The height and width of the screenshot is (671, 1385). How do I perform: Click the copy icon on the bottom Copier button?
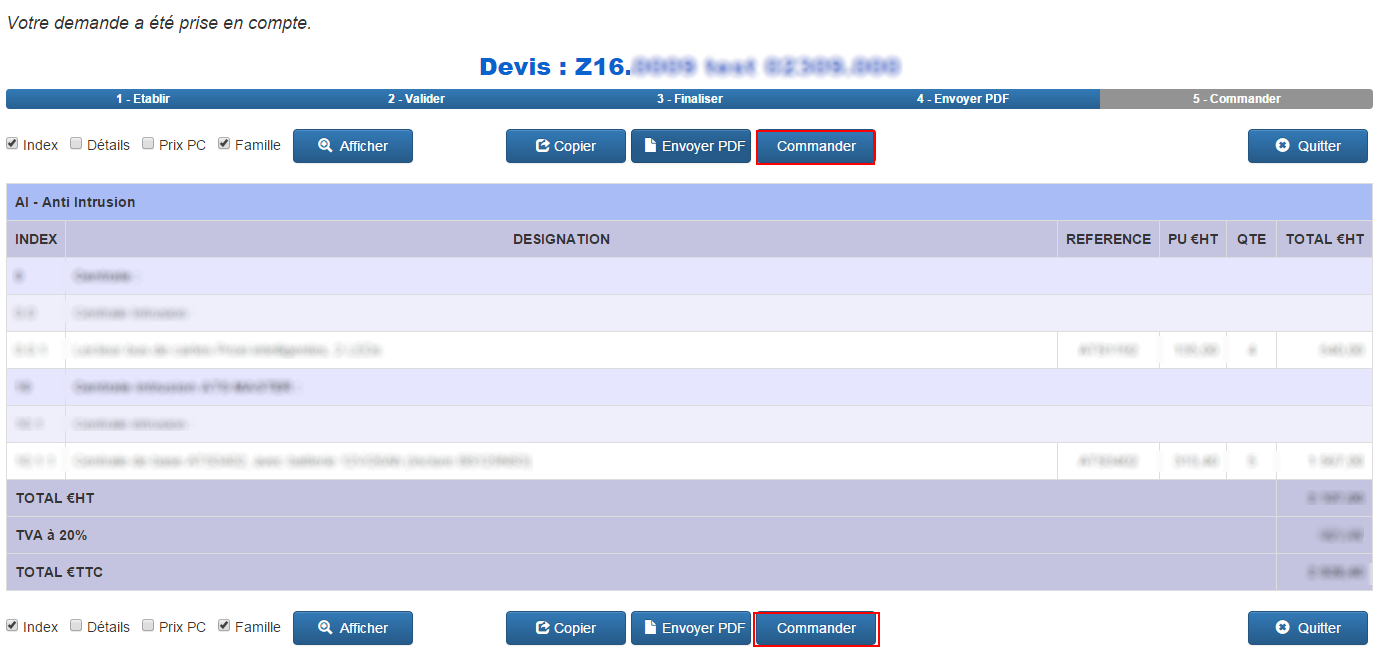[543, 628]
